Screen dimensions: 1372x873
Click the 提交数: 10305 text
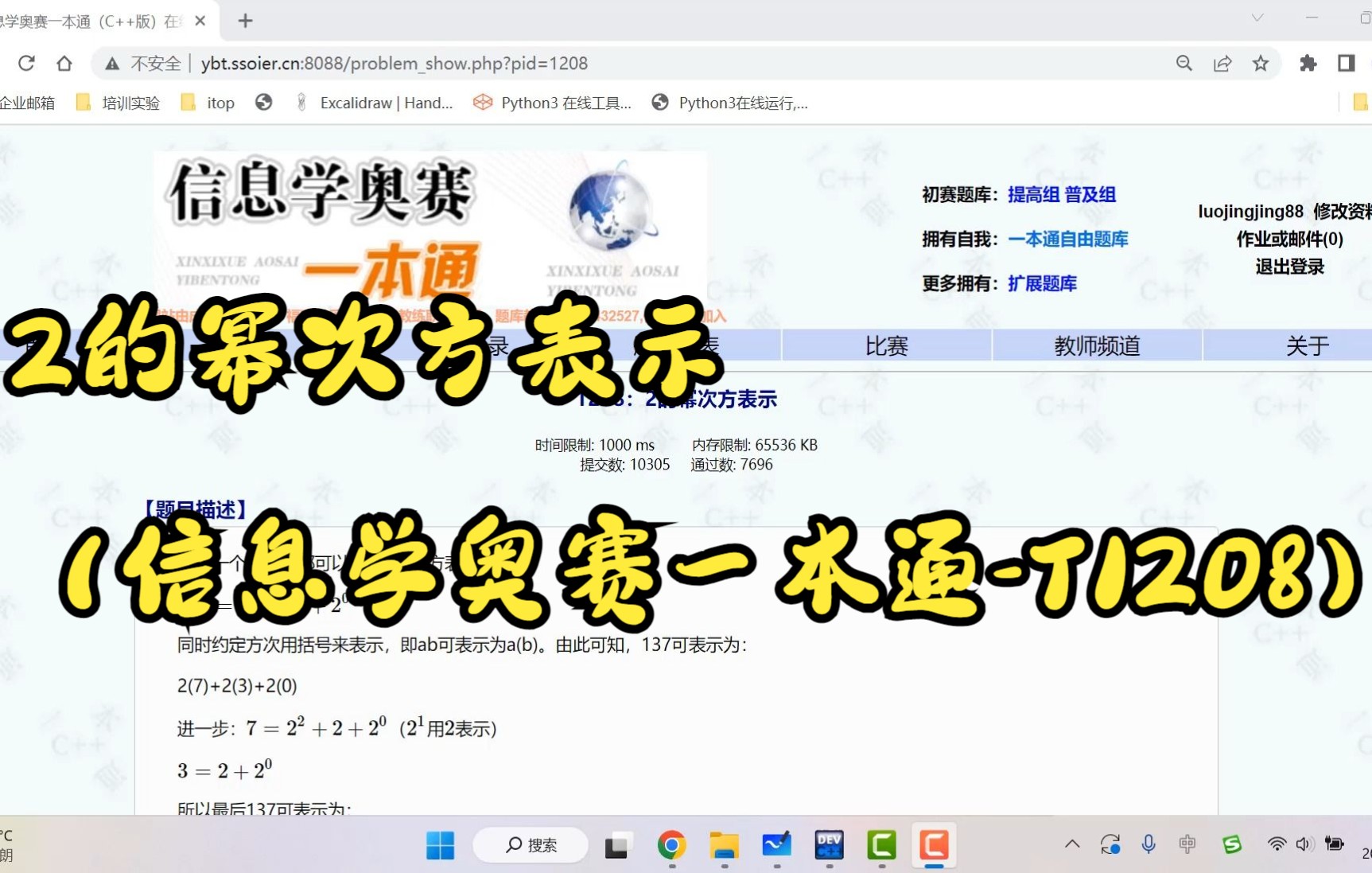coord(625,464)
